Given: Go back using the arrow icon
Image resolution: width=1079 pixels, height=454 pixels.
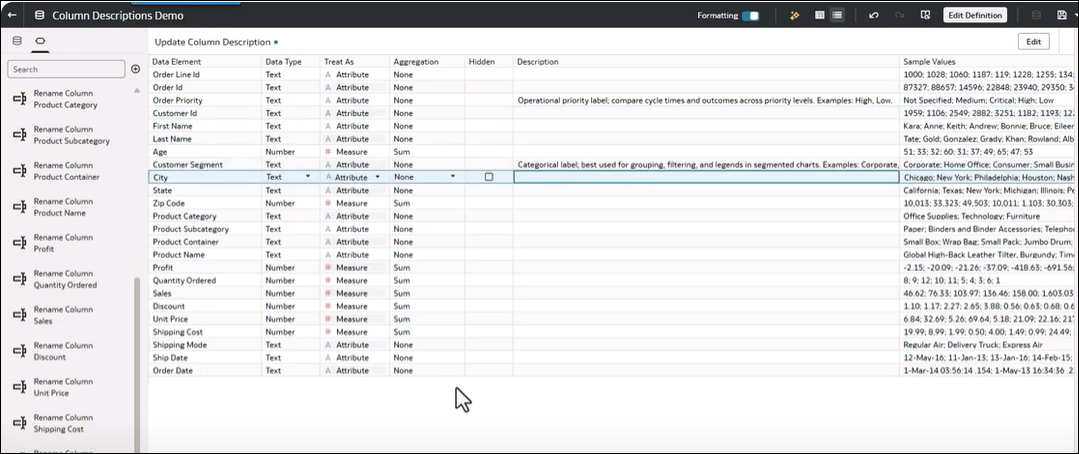Looking at the screenshot, I should tap(12, 15).
